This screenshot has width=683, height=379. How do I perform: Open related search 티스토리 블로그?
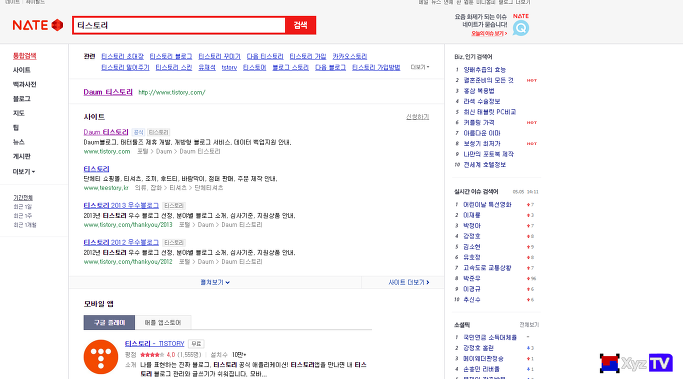(171, 56)
